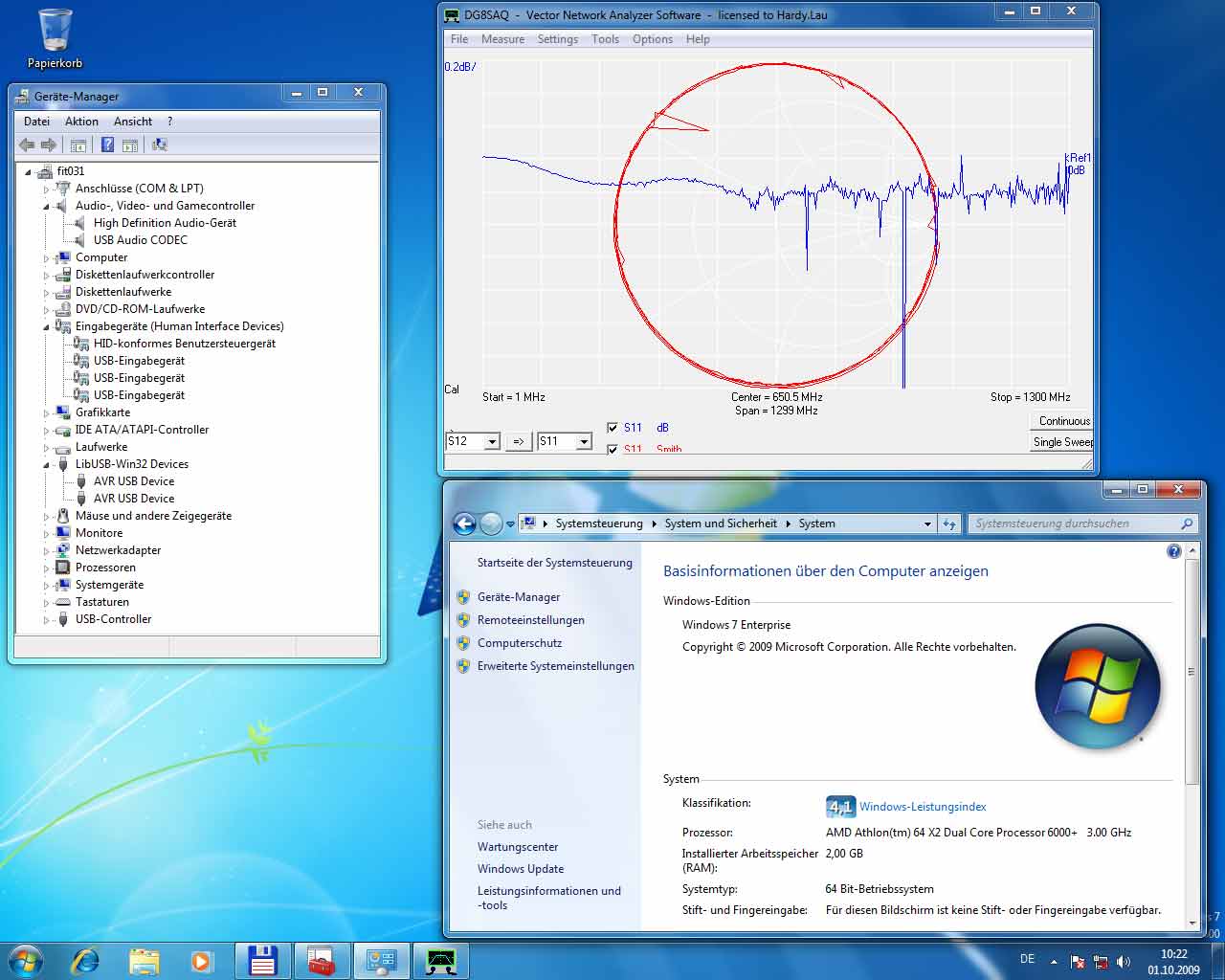
Task: Click the DE language indicator in the taskbar
Action: point(1027,959)
